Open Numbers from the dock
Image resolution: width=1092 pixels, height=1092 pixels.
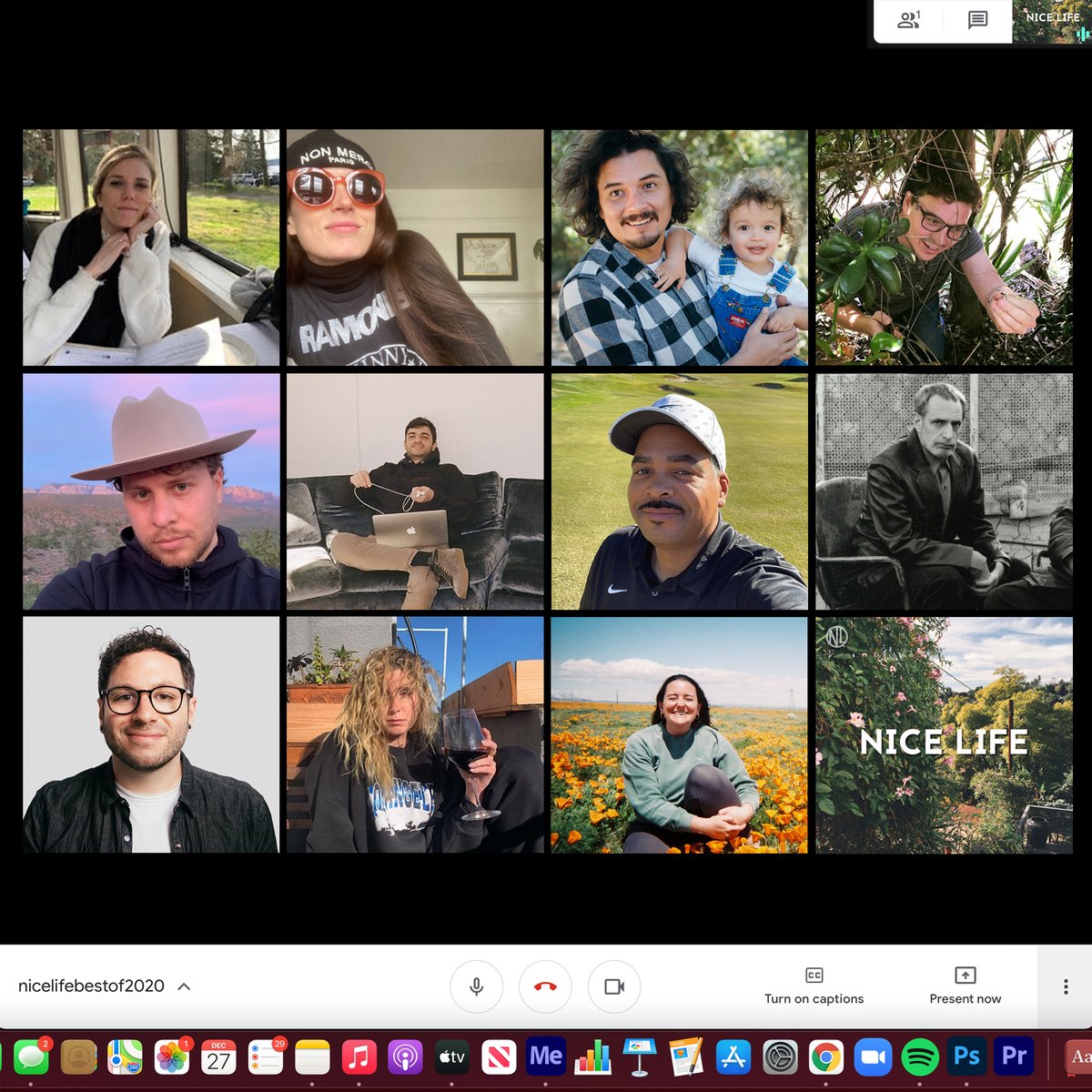[592, 1057]
